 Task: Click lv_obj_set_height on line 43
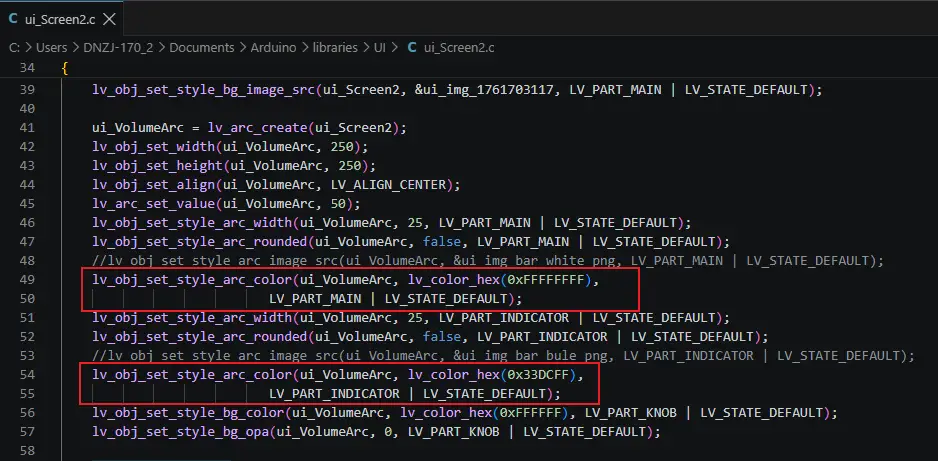click(157, 166)
